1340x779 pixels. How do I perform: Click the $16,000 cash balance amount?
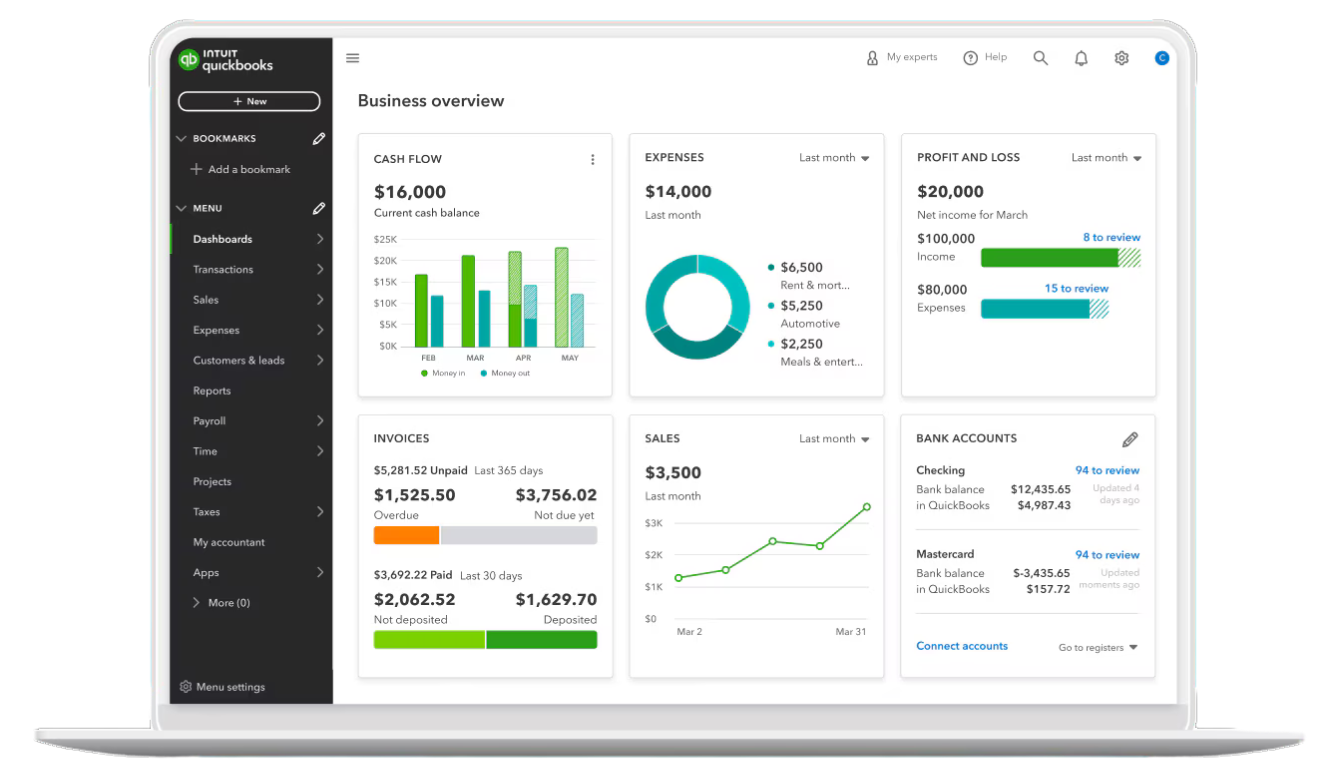tap(410, 192)
